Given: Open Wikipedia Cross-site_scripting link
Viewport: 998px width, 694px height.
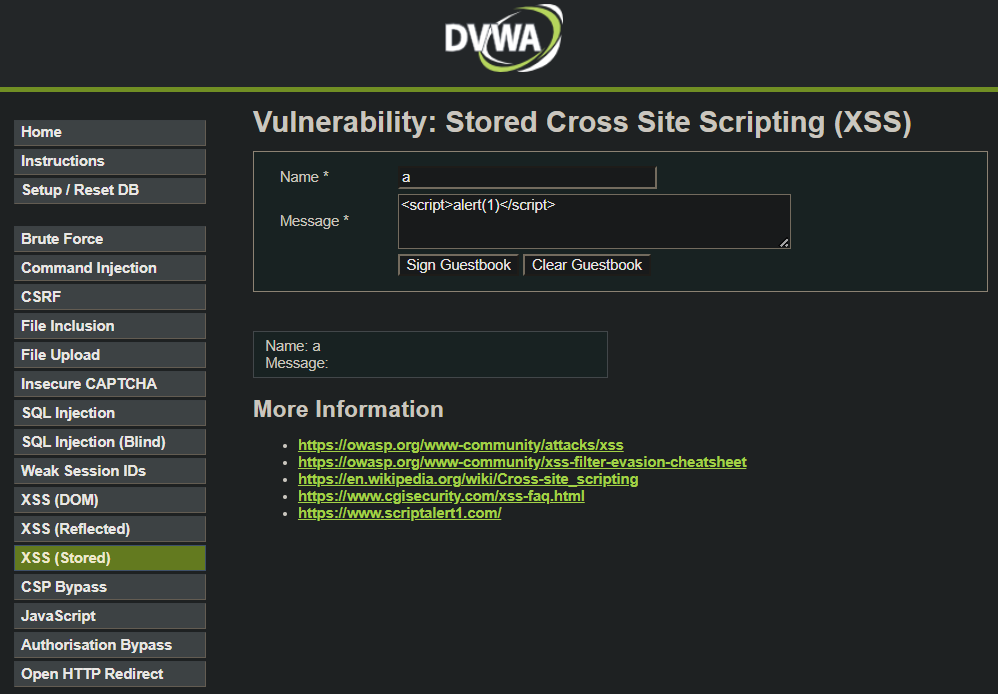Looking at the screenshot, I should tap(468, 479).
